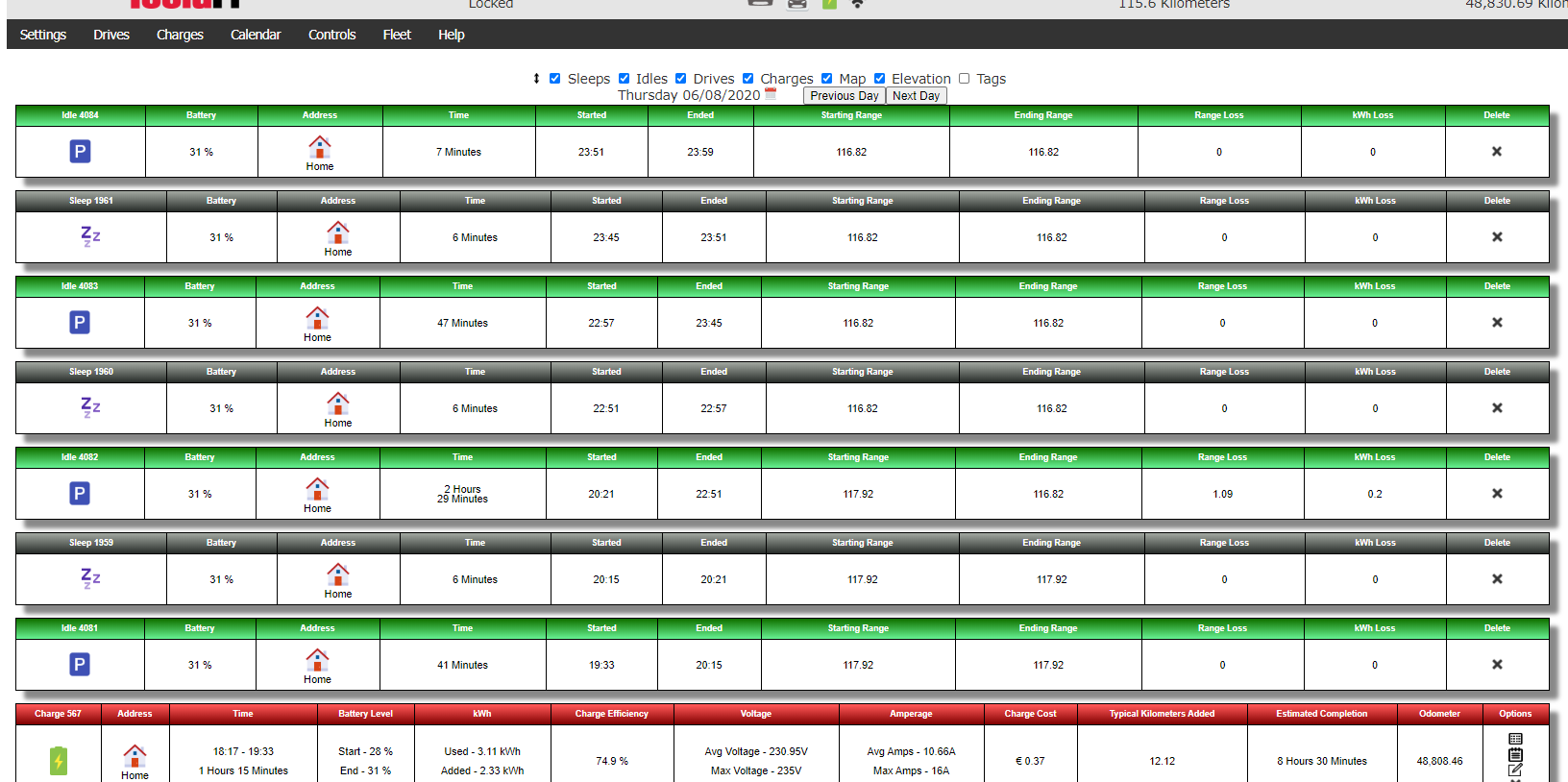Image resolution: width=1568 pixels, height=782 pixels.
Task: Click the Home house icon in Idle 4083 row
Action: (317, 317)
